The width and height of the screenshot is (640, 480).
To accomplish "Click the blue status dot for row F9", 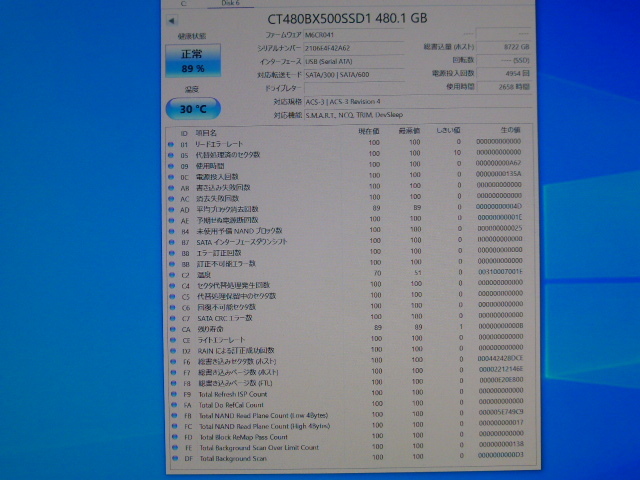I will click(x=174, y=394).
